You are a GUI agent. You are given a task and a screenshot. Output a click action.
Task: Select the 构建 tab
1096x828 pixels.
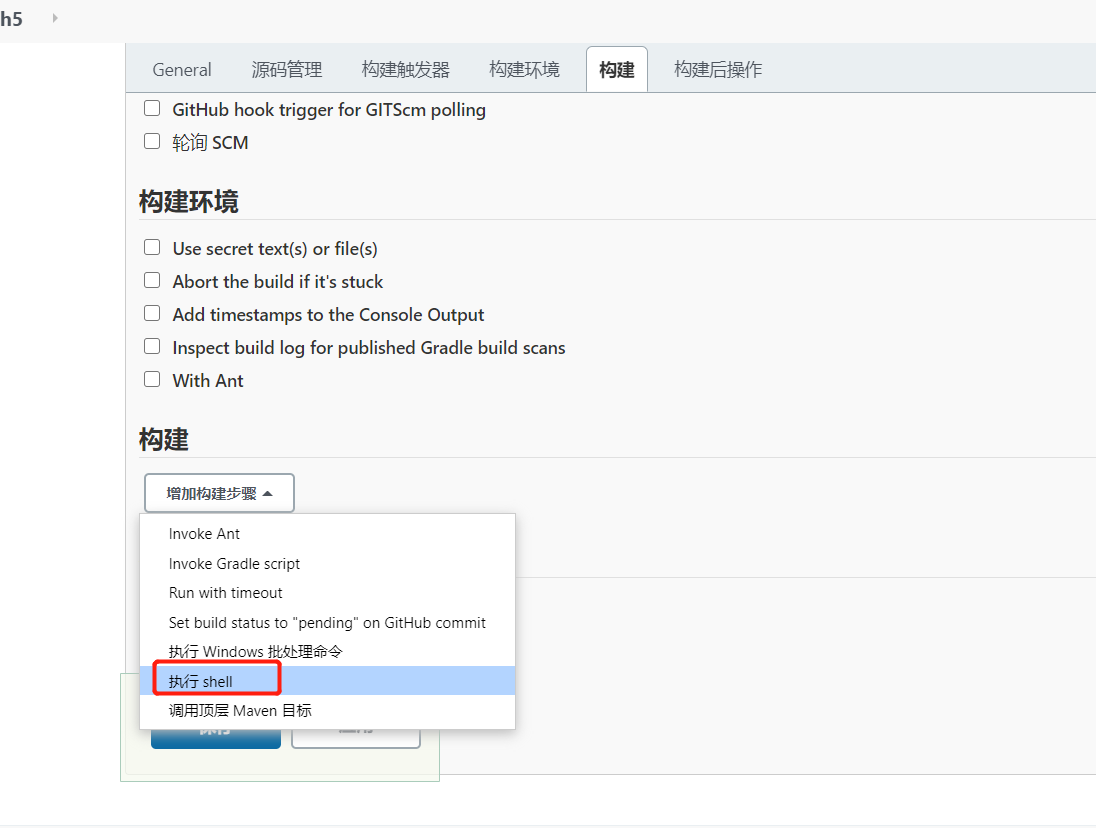pos(616,70)
